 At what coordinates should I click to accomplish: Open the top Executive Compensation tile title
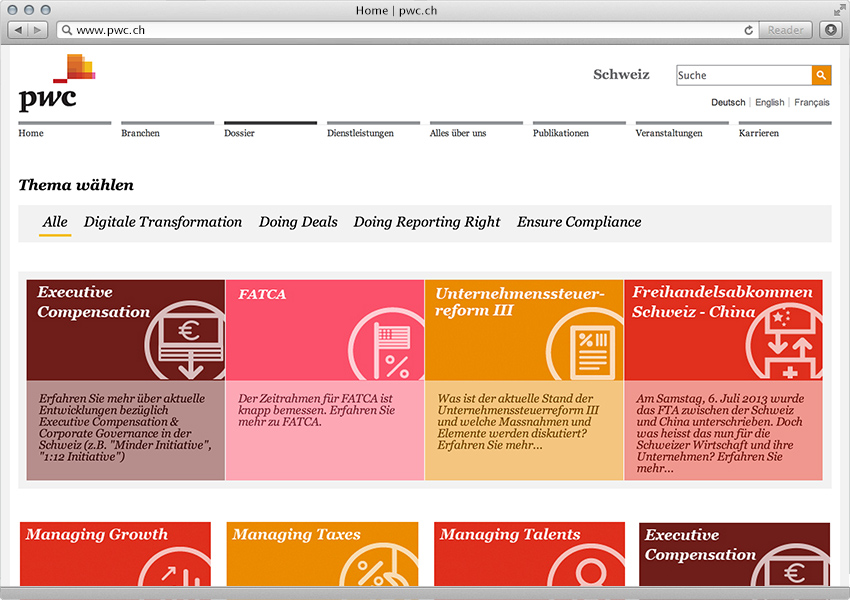(94, 302)
